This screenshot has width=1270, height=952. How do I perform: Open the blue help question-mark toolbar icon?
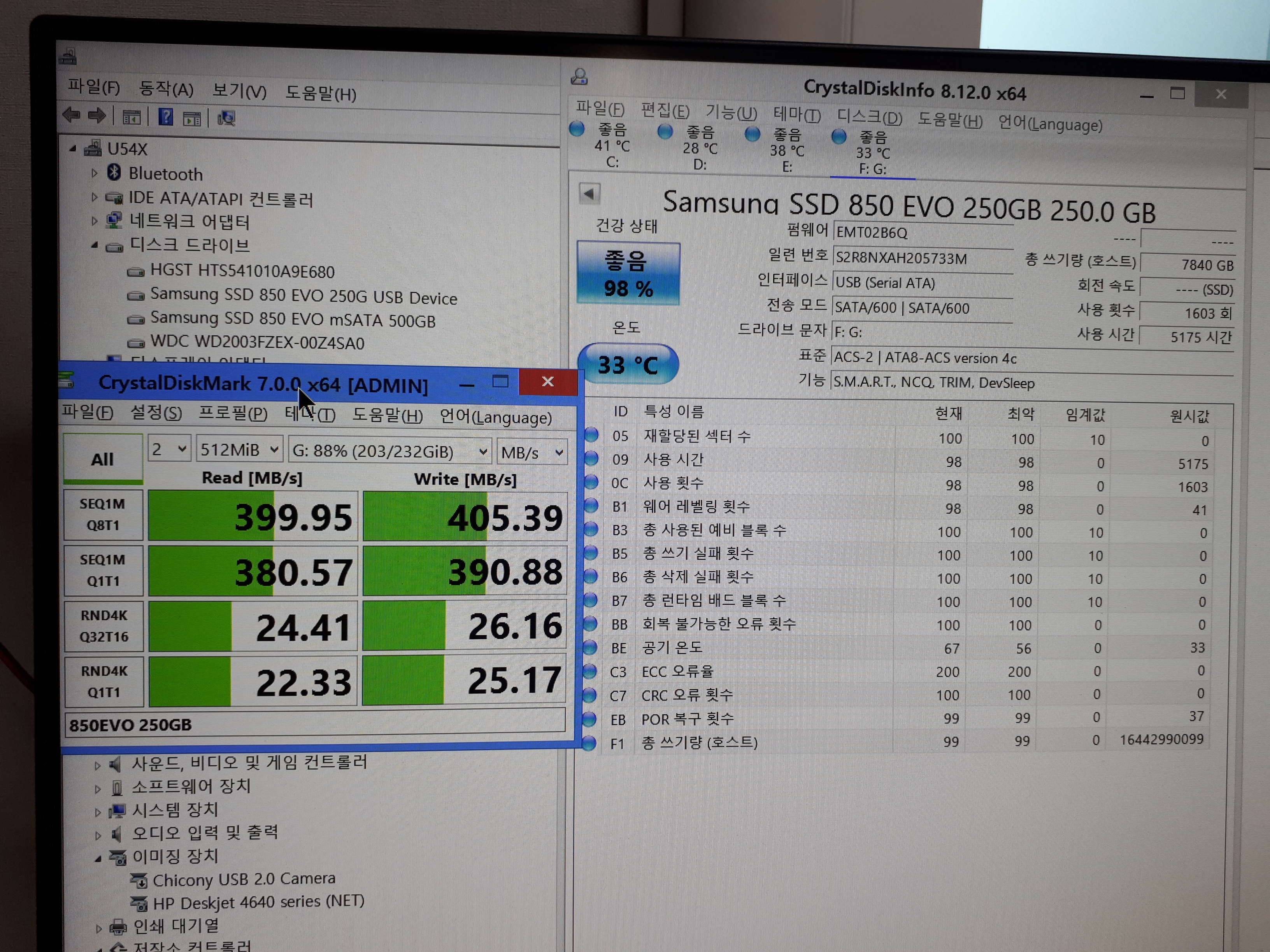(166, 117)
